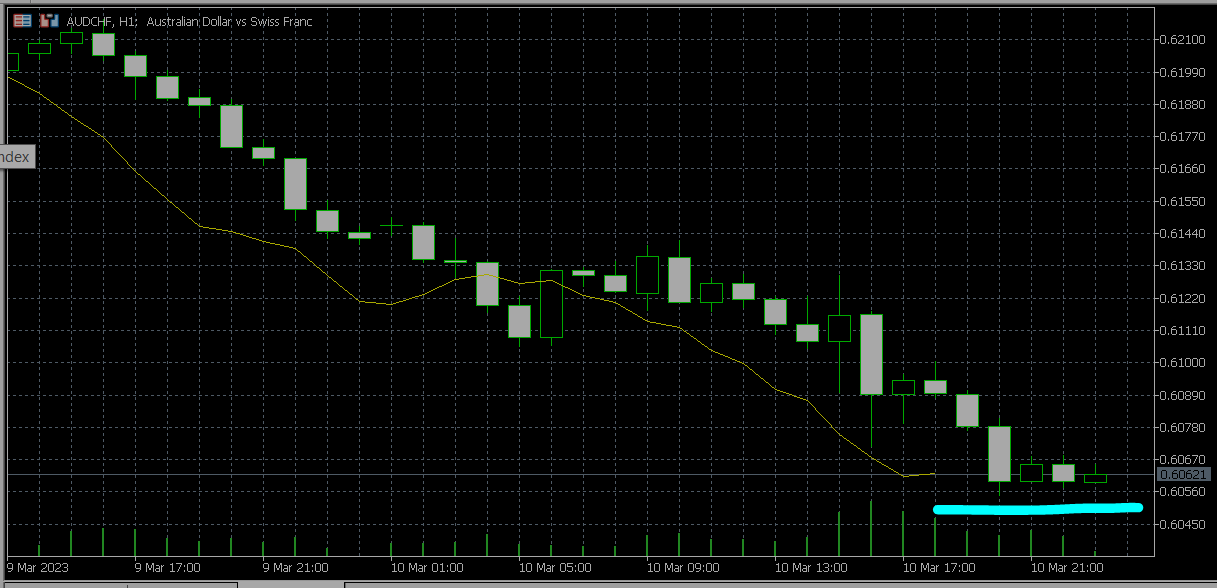Click the 10 Mar 05:00 time label
Viewport: 1217px width, 588px height.
[555, 566]
